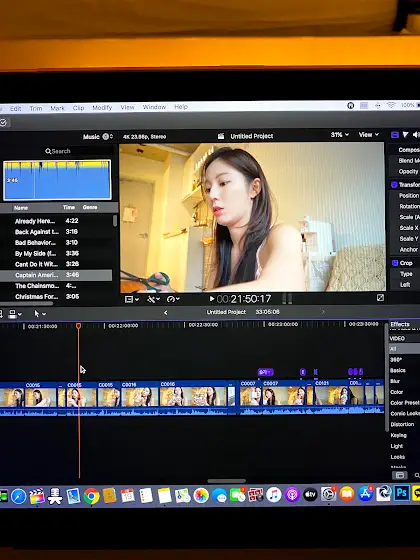The height and width of the screenshot is (560, 420).
Task: Open the Final Cut Pro dock icon
Action: tap(37, 496)
